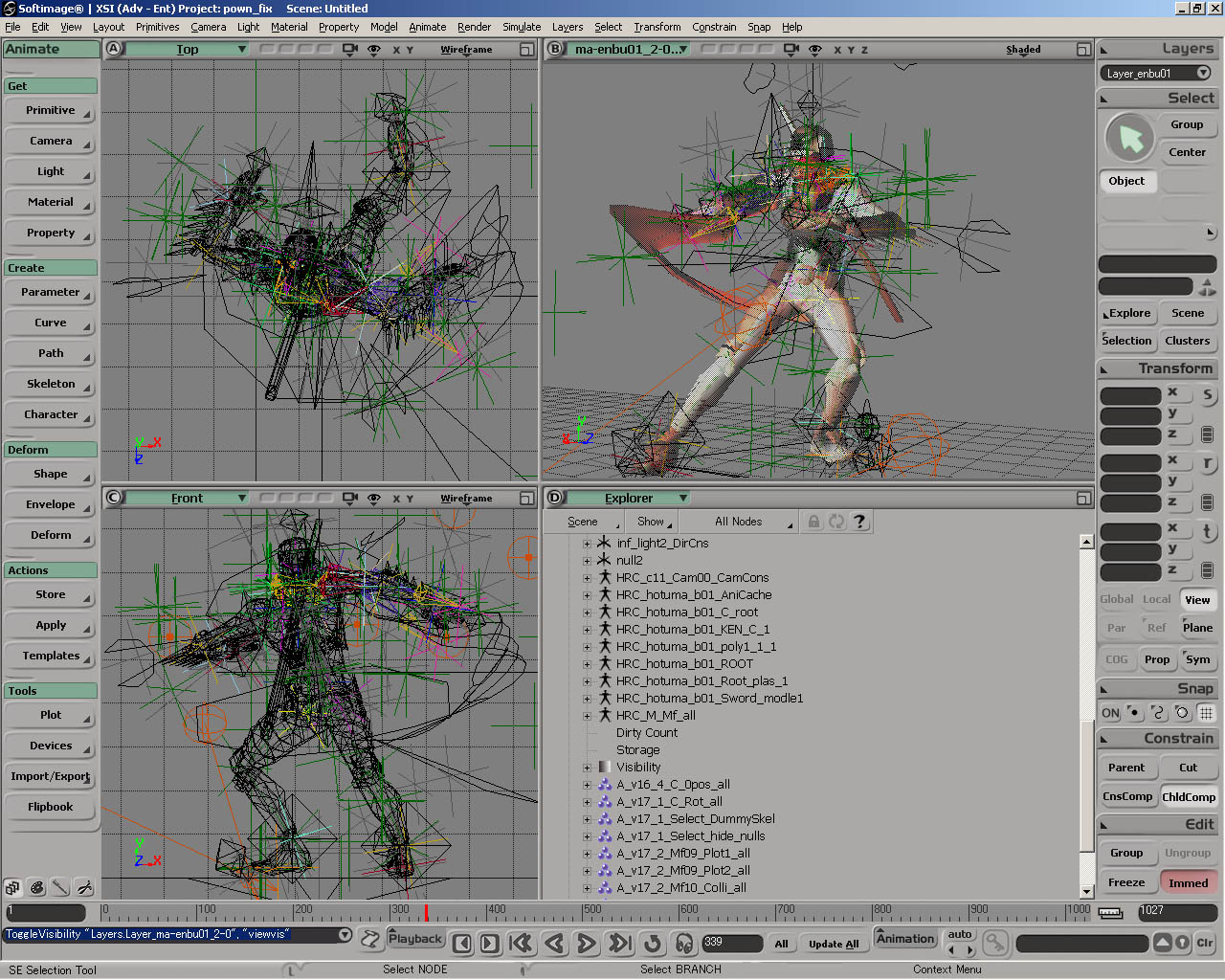
Task: Click the Skeleton button
Action: click(51, 384)
